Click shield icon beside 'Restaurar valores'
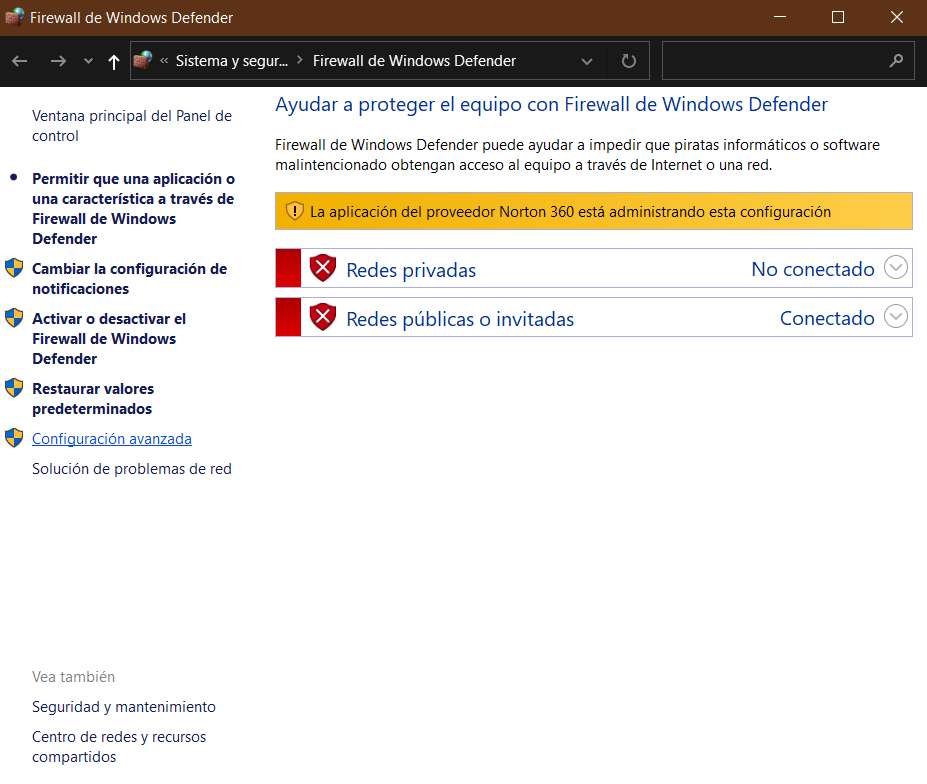The image size is (927, 784). tap(14, 388)
